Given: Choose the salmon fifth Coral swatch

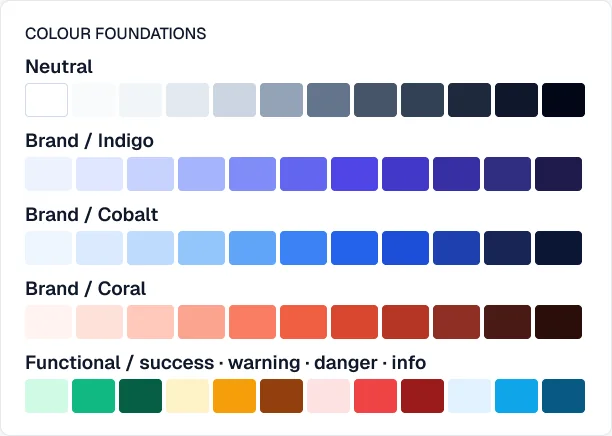Looking at the screenshot, I should click(x=253, y=322).
